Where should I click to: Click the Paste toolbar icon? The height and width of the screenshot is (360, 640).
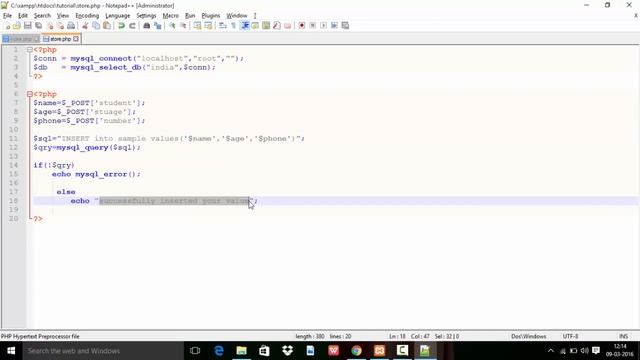(x=107, y=26)
